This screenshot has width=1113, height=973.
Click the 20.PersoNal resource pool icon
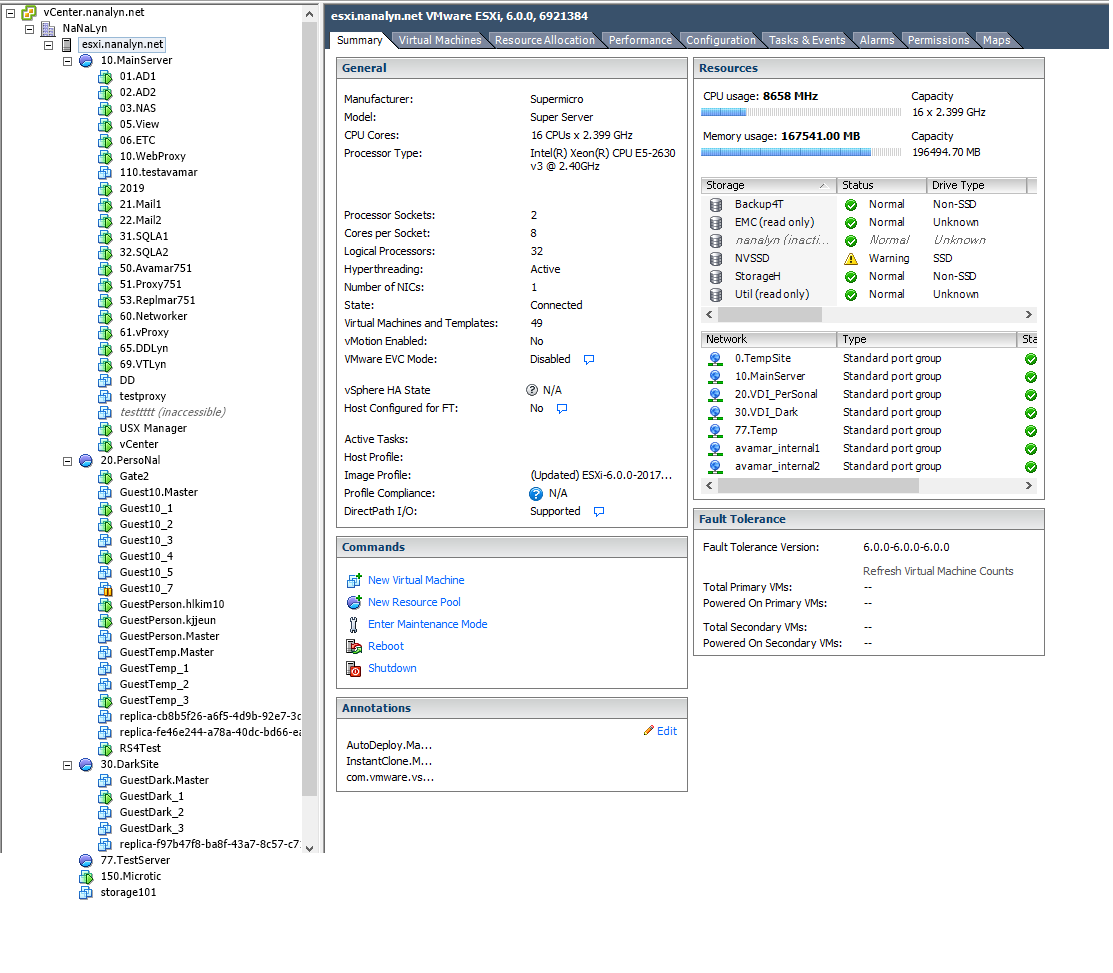86,461
